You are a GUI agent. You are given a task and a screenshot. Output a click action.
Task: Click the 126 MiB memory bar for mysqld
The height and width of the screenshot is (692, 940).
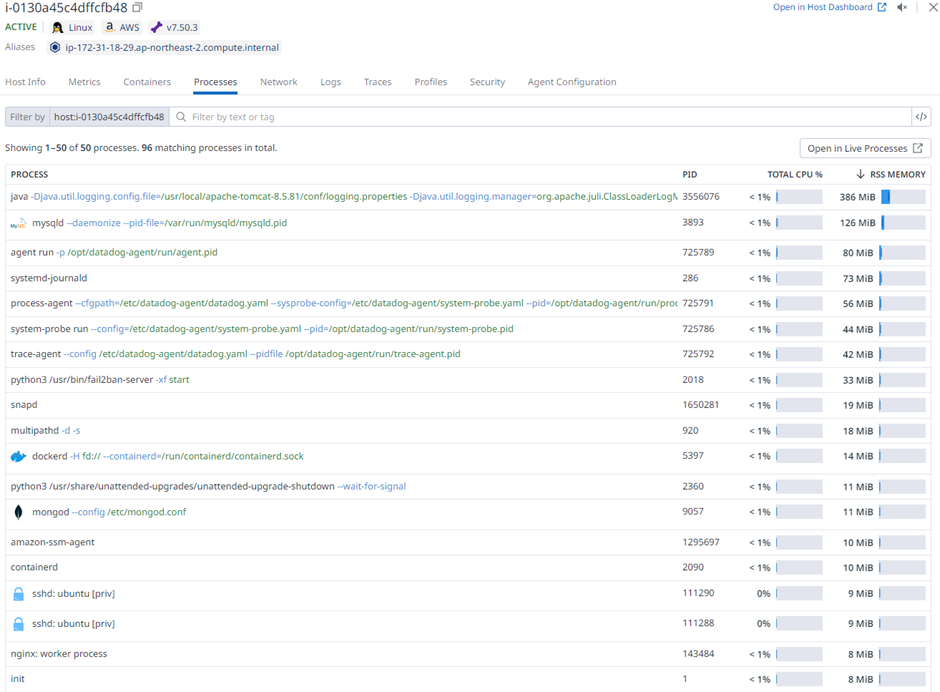point(903,223)
